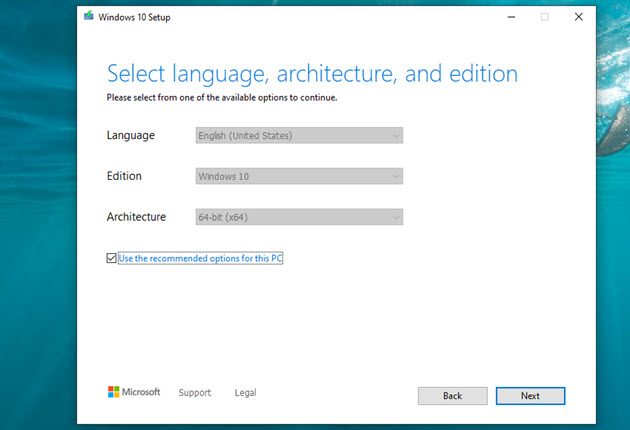Open the Language combo box showing English (United States)
The height and width of the screenshot is (430, 630).
pos(299,135)
